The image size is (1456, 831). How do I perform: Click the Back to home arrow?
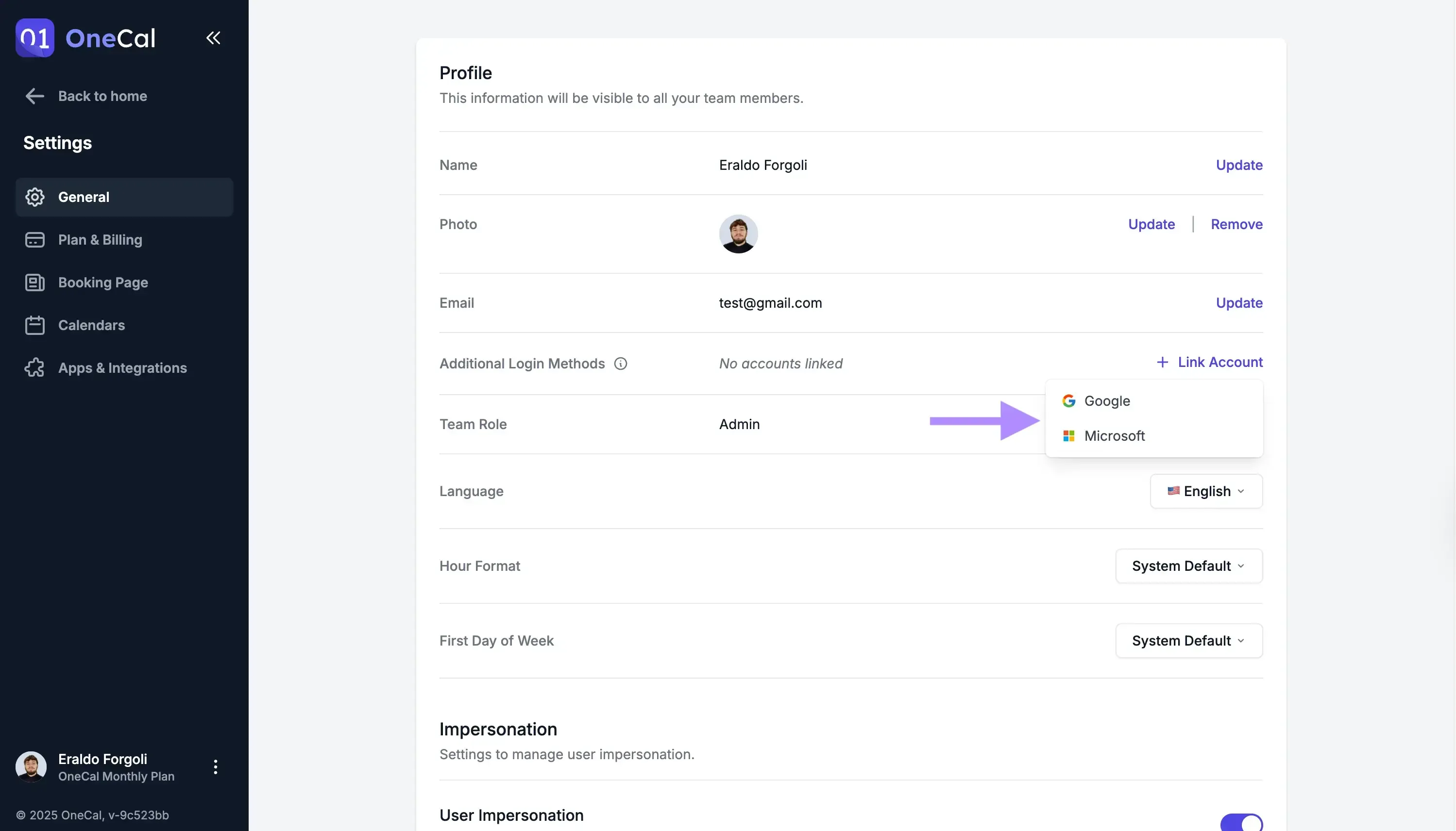pyautogui.click(x=35, y=96)
